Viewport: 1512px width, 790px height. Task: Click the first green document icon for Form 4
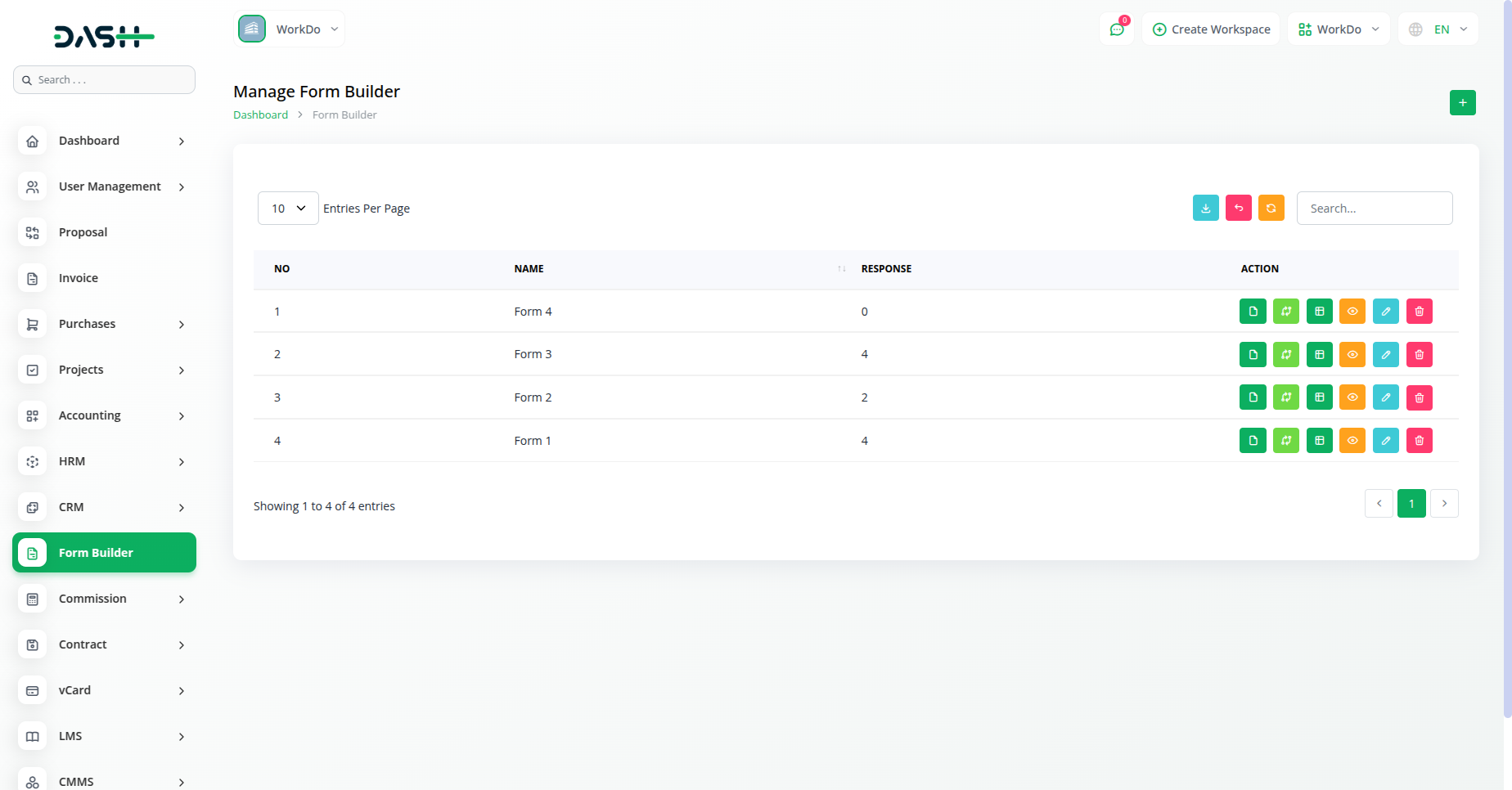coord(1253,312)
